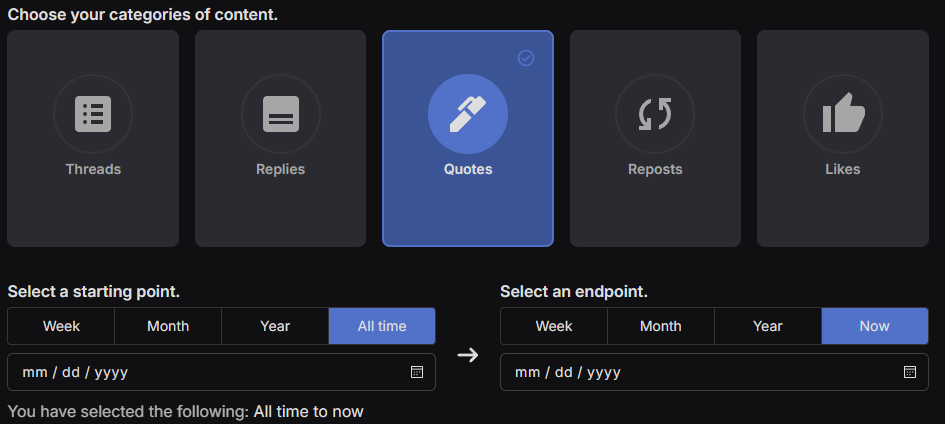Image resolution: width=945 pixels, height=424 pixels.
Task: Open the endpoint calendar picker icon
Action: click(x=910, y=372)
